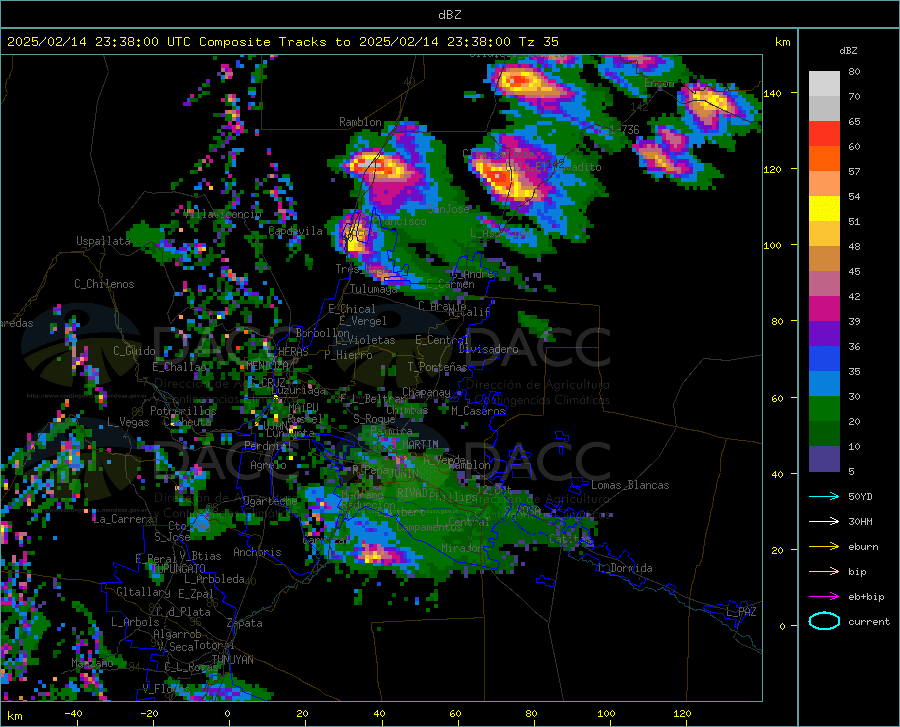Pick the bright green 20–30 dBZ swatch
900x727 pixels.
(x=824, y=409)
